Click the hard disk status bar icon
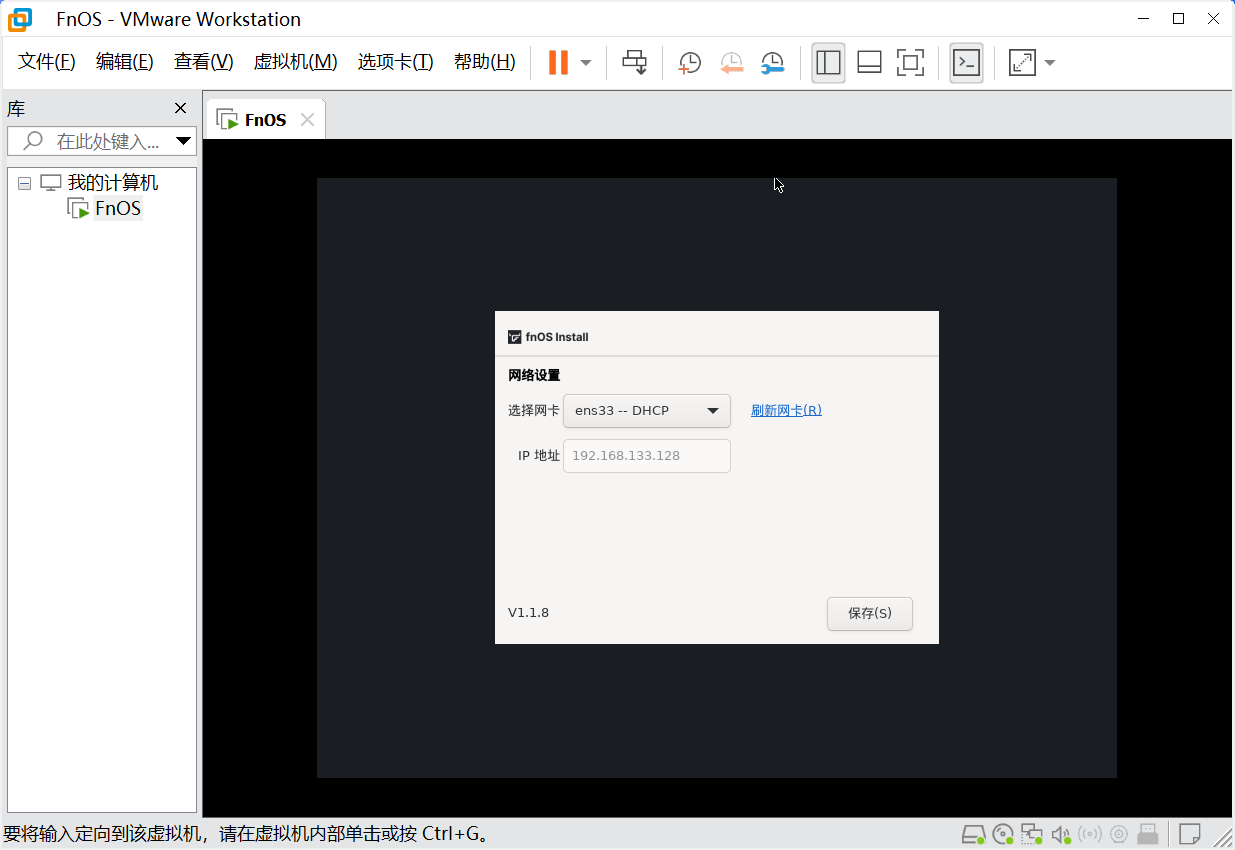This screenshot has height=850, width=1235. 973,834
